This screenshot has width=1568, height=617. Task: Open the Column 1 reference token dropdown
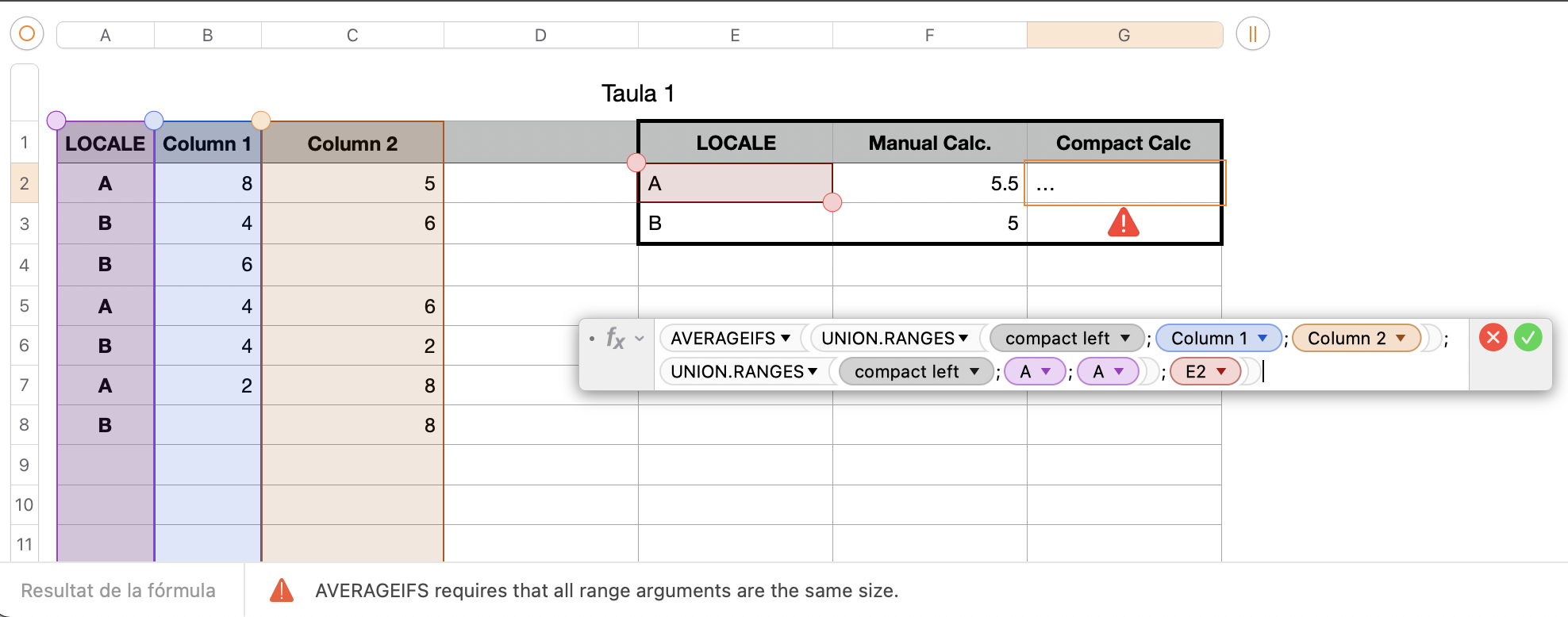[1262, 339]
